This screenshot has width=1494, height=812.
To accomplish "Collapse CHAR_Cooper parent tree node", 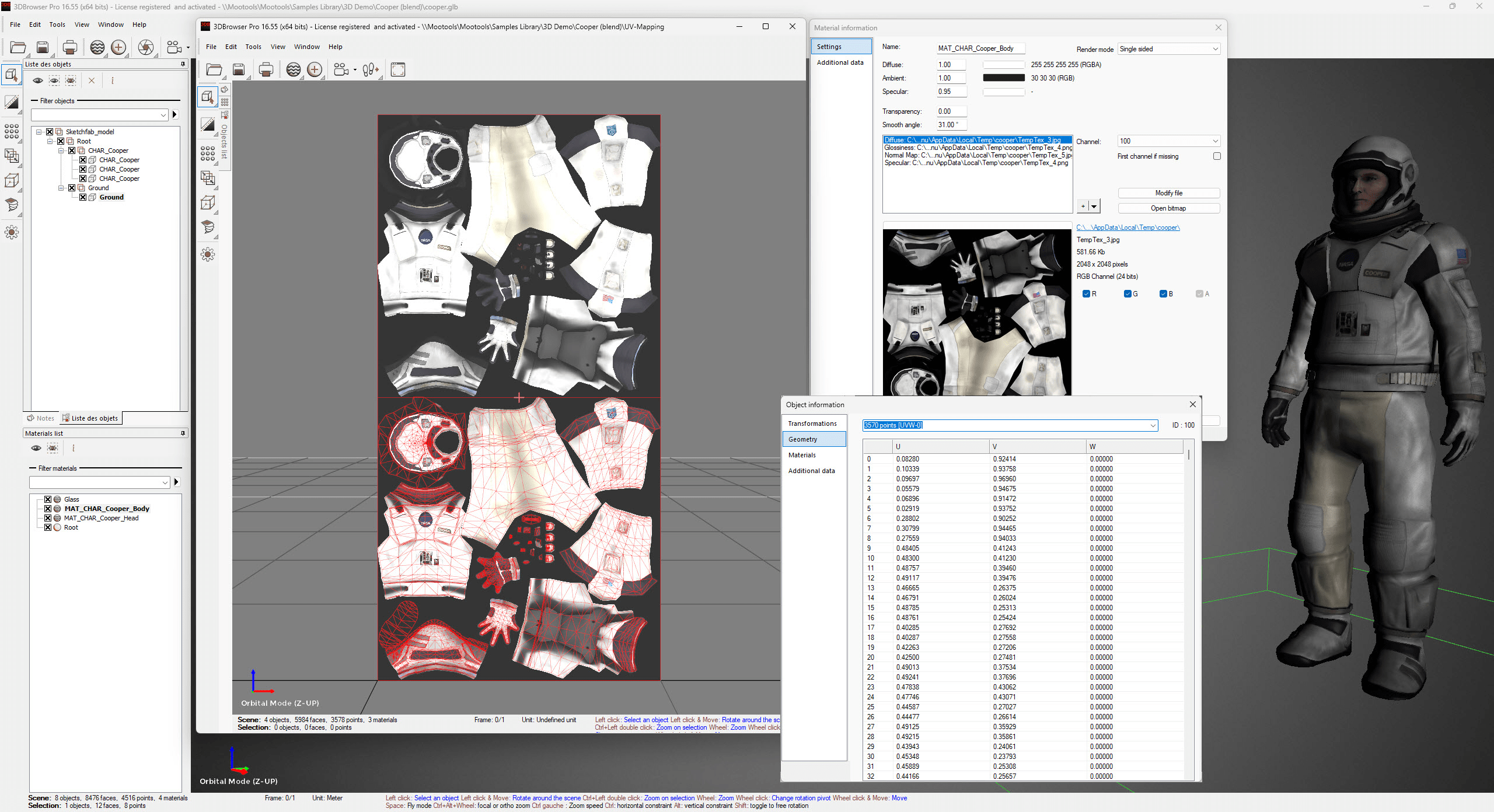I will pos(61,150).
